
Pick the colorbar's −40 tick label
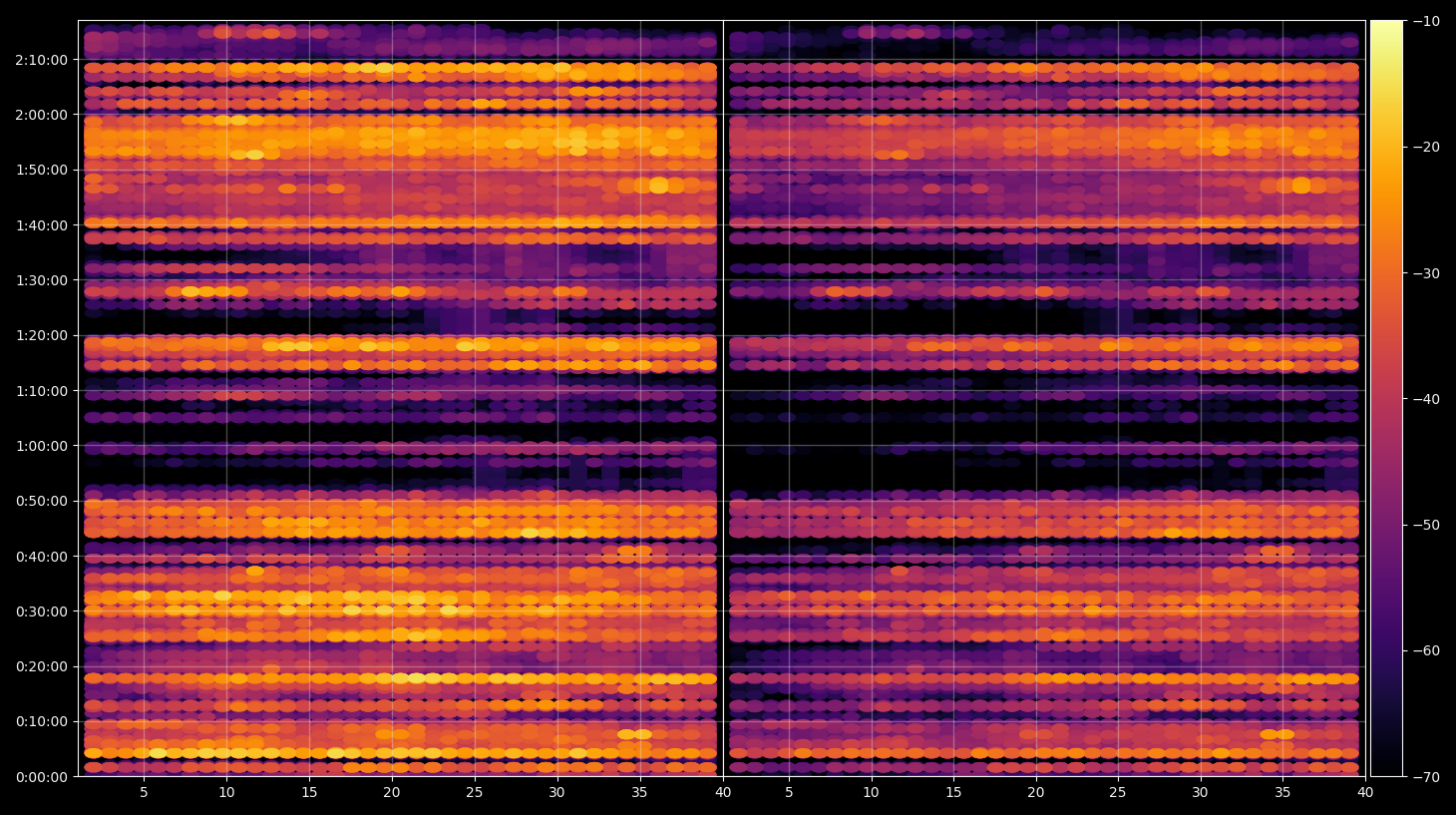coord(1427,399)
